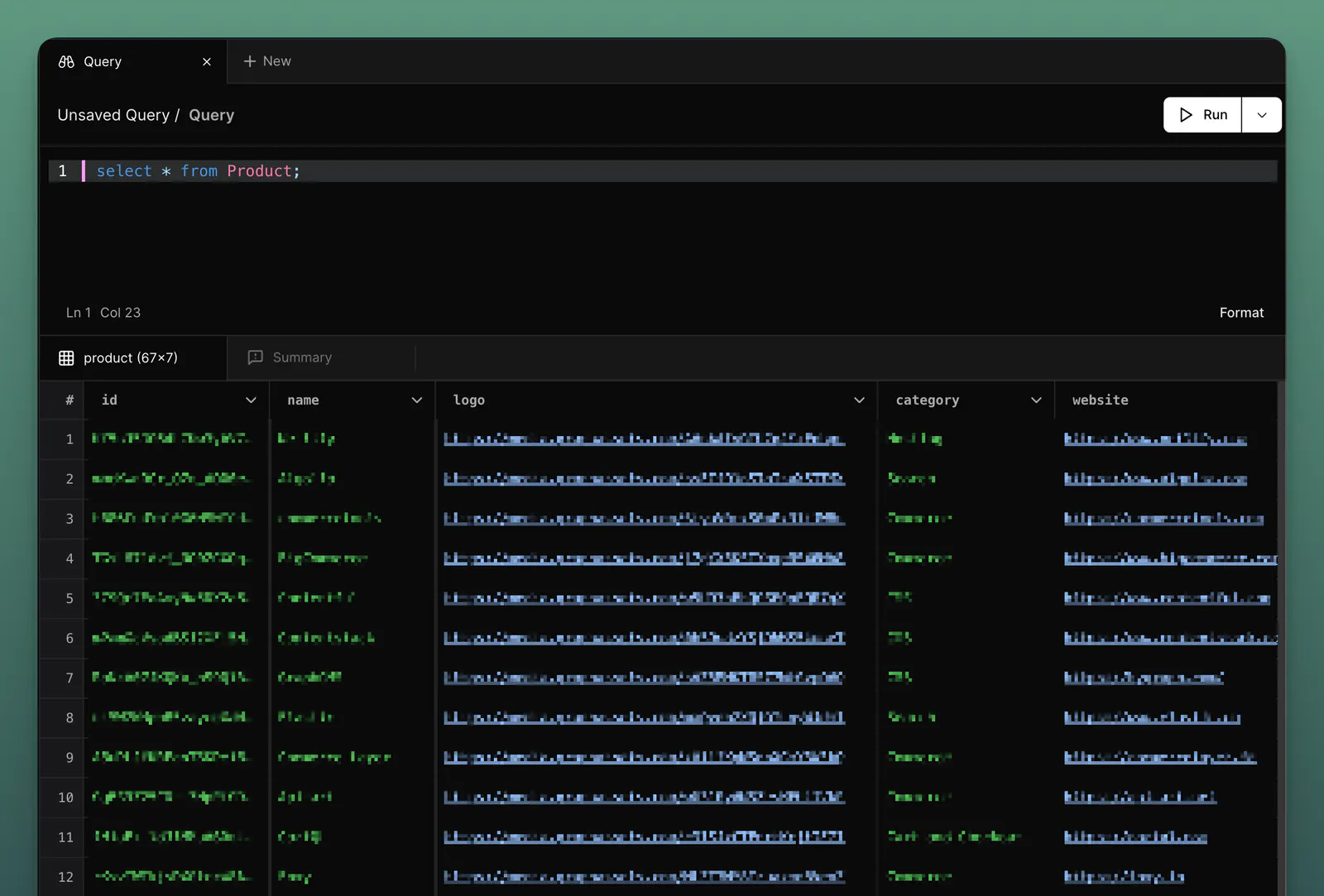
Task: Click the Query title in breadcrumb
Action: (212, 115)
